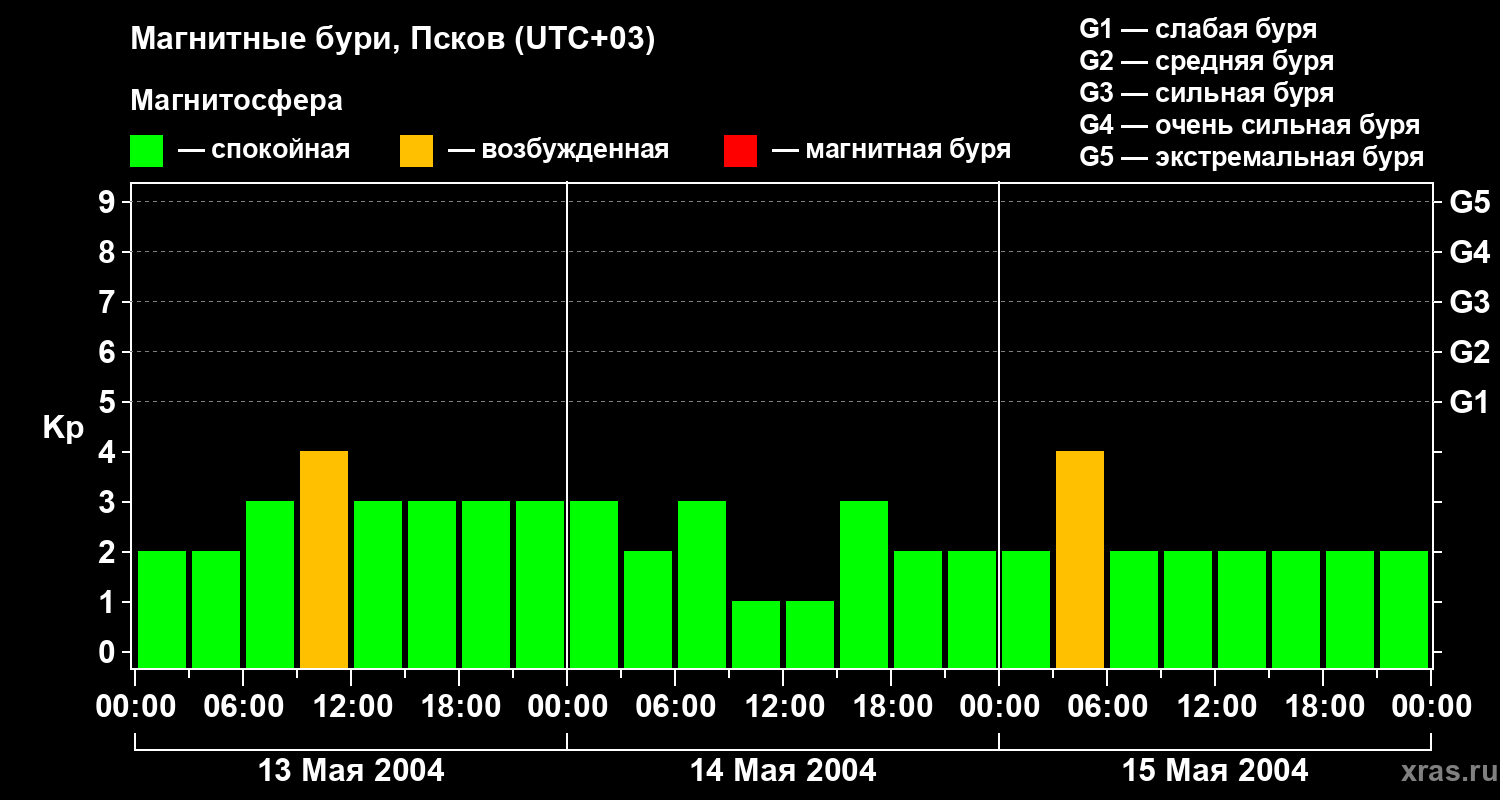The height and width of the screenshot is (800, 1500).
Task: Click the red "магнитная буря" legend swatch
Action: [740, 150]
